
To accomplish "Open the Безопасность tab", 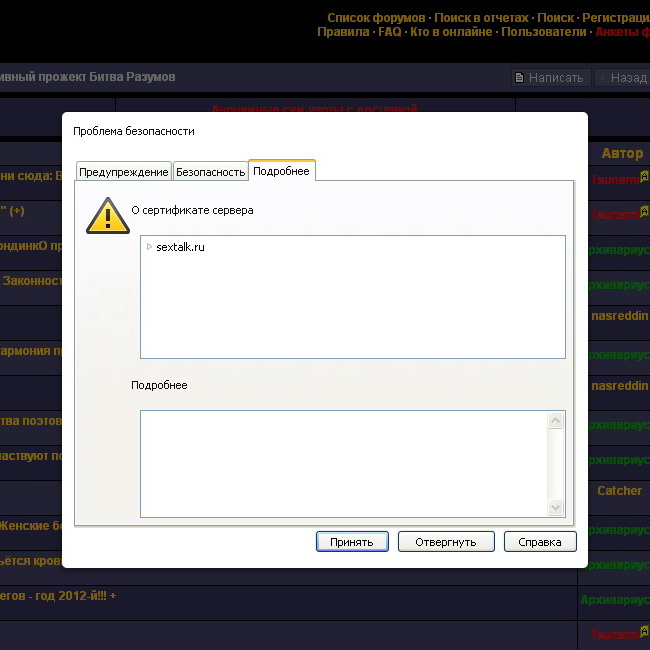I will [210, 172].
